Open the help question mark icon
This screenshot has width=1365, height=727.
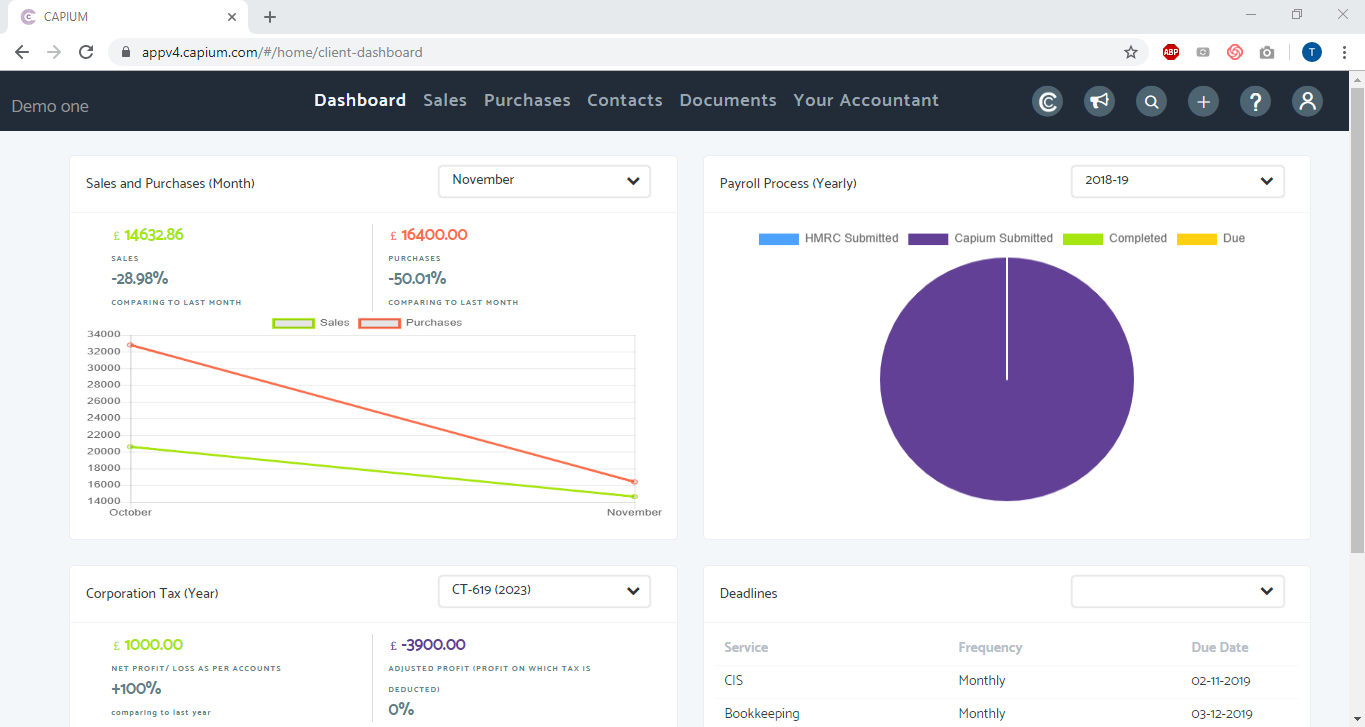pyautogui.click(x=1255, y=101)
